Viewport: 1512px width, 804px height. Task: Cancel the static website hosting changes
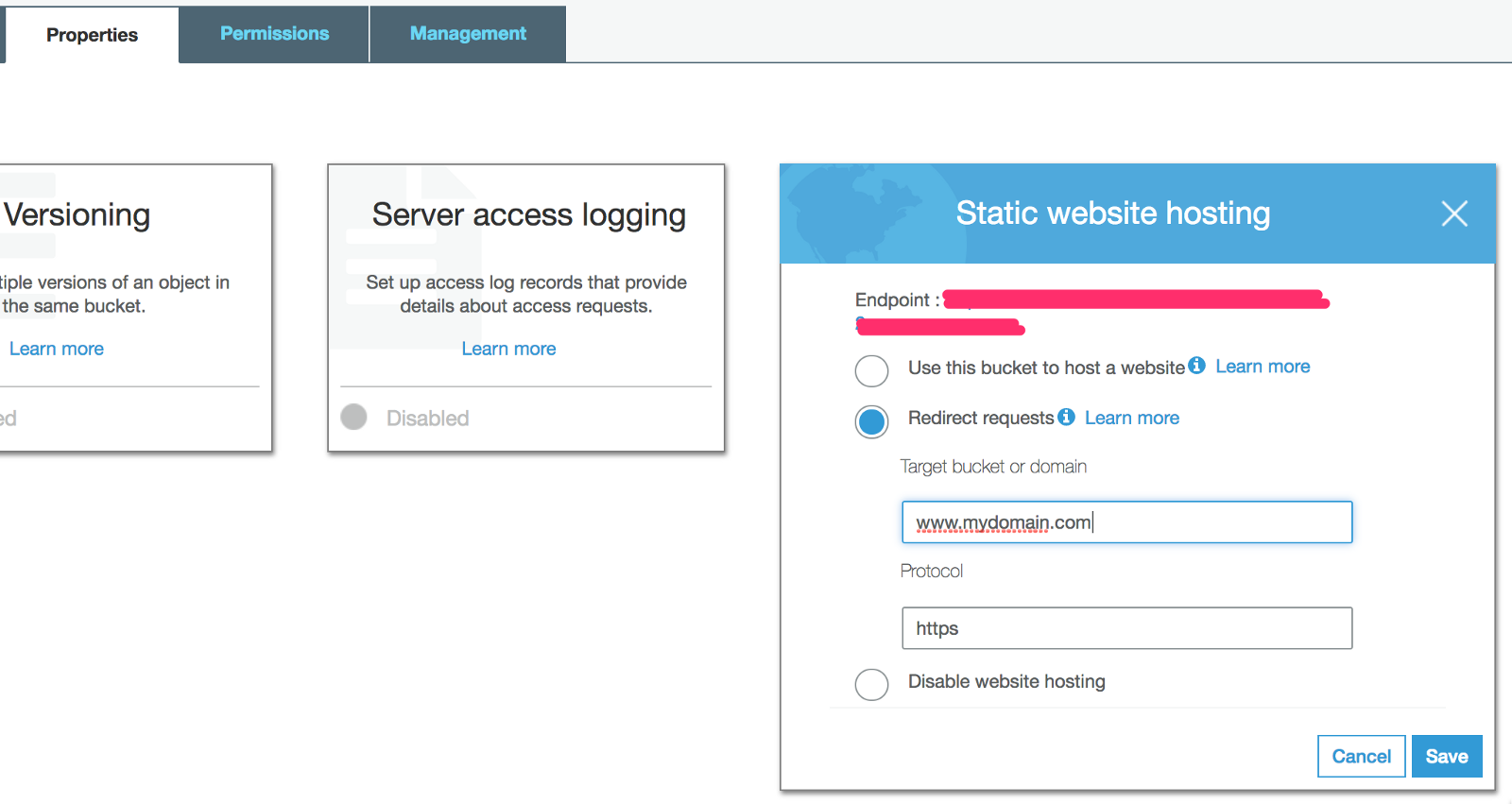pos(1361,756)
